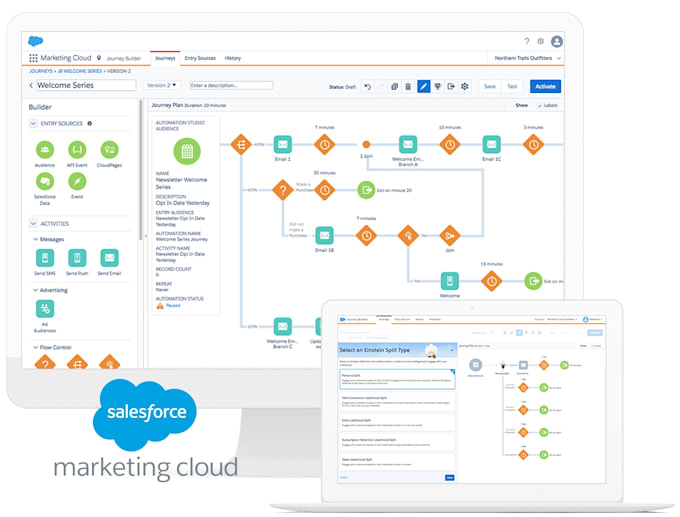Screen dimensions: 680x517
Task: Click the 13 minutes wait activity
Action: click(491, 281)
